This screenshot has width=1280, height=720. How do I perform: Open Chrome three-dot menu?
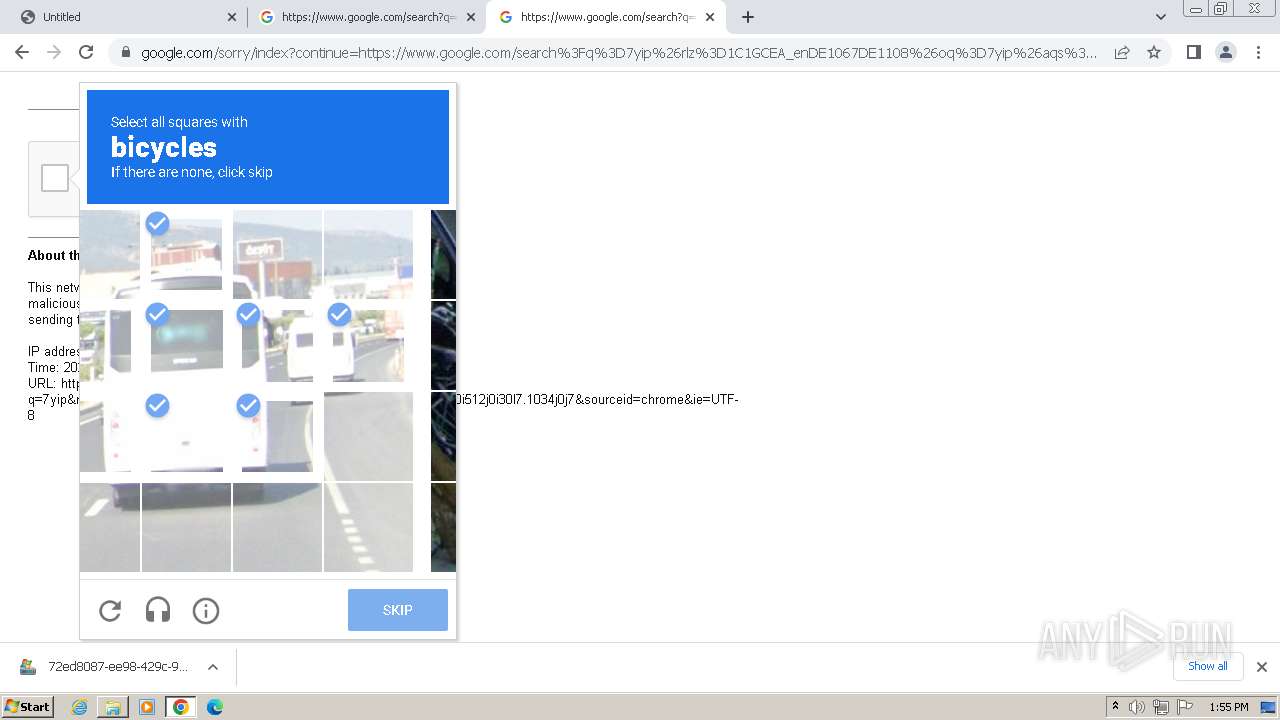click(x=1257, y=52)
